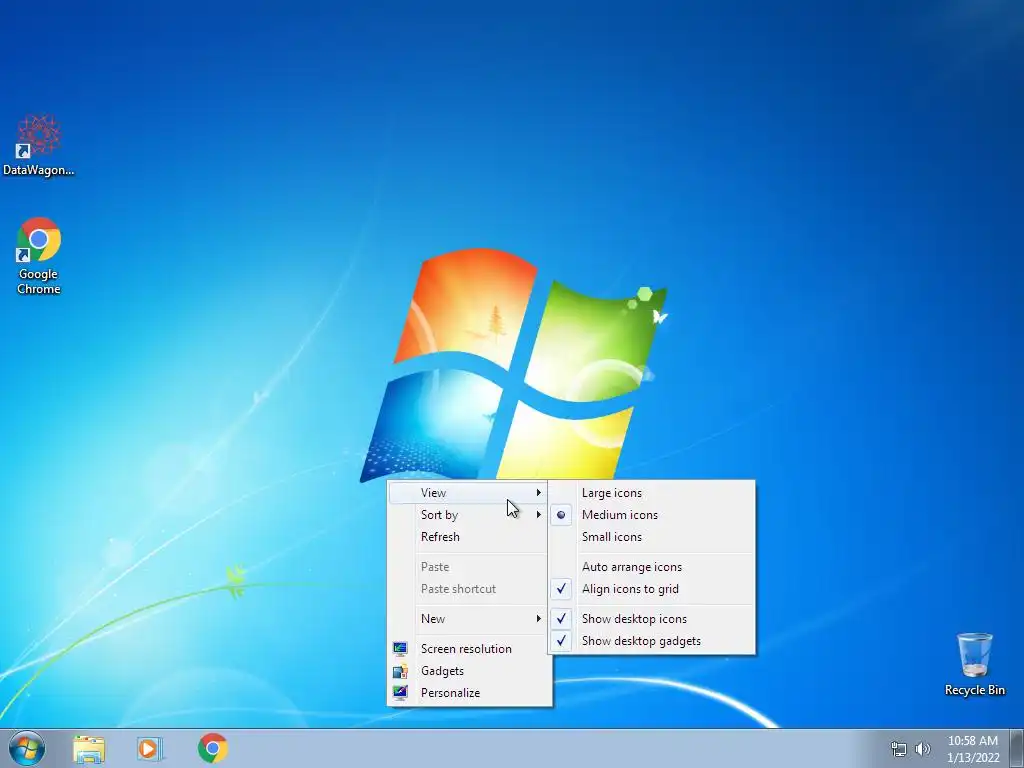
Task: Click the DataWagon... label text
Action: [39, 170]
